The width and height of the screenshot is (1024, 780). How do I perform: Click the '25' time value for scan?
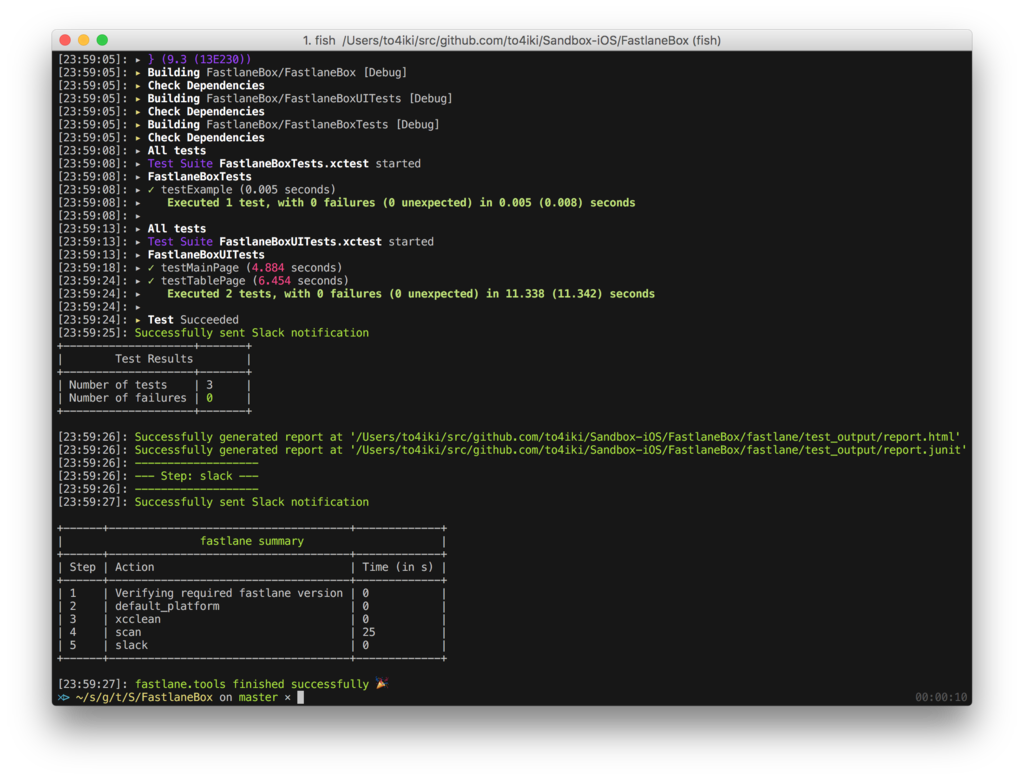tap(369, 632)
